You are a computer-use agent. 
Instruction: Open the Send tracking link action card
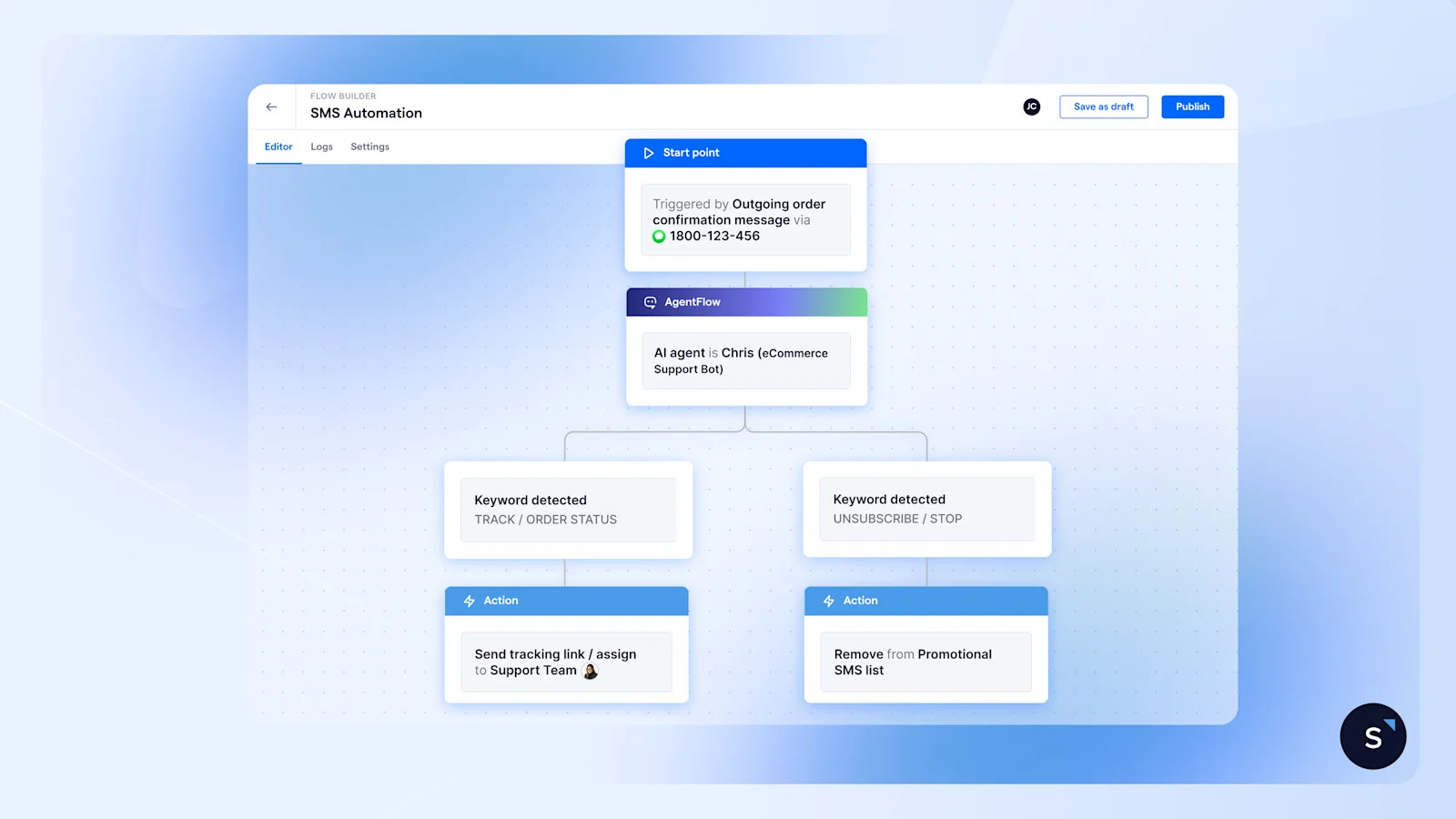pos(565,662)
